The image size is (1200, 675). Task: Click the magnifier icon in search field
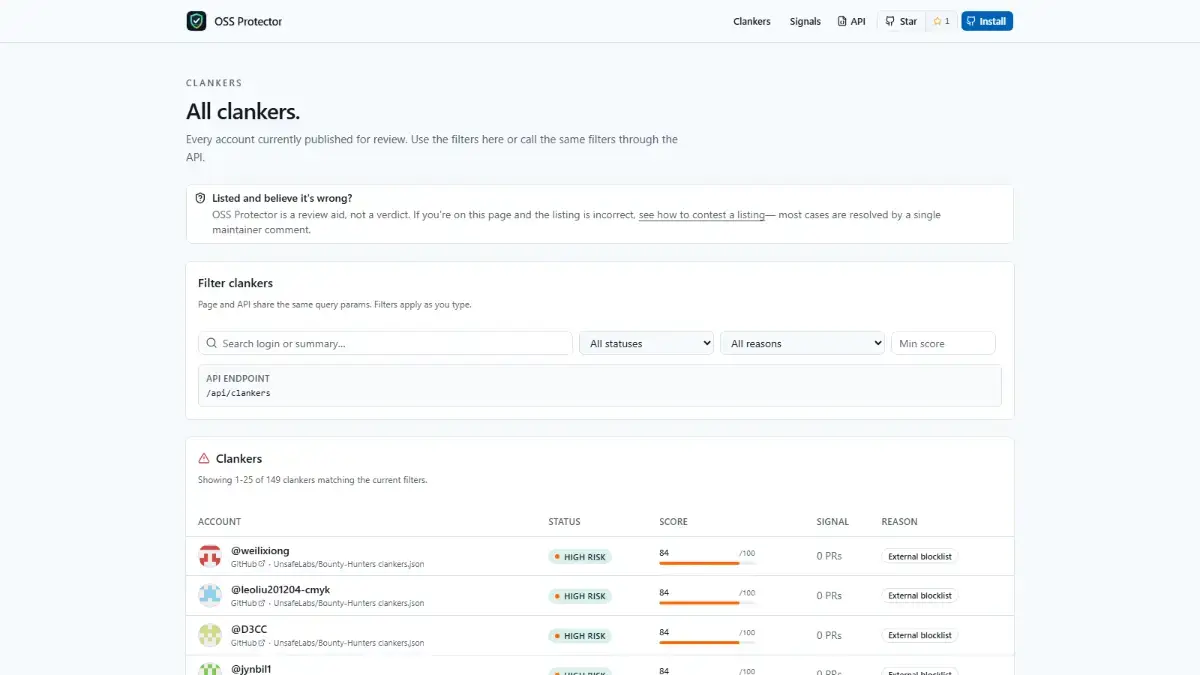[x=211, y=343]
